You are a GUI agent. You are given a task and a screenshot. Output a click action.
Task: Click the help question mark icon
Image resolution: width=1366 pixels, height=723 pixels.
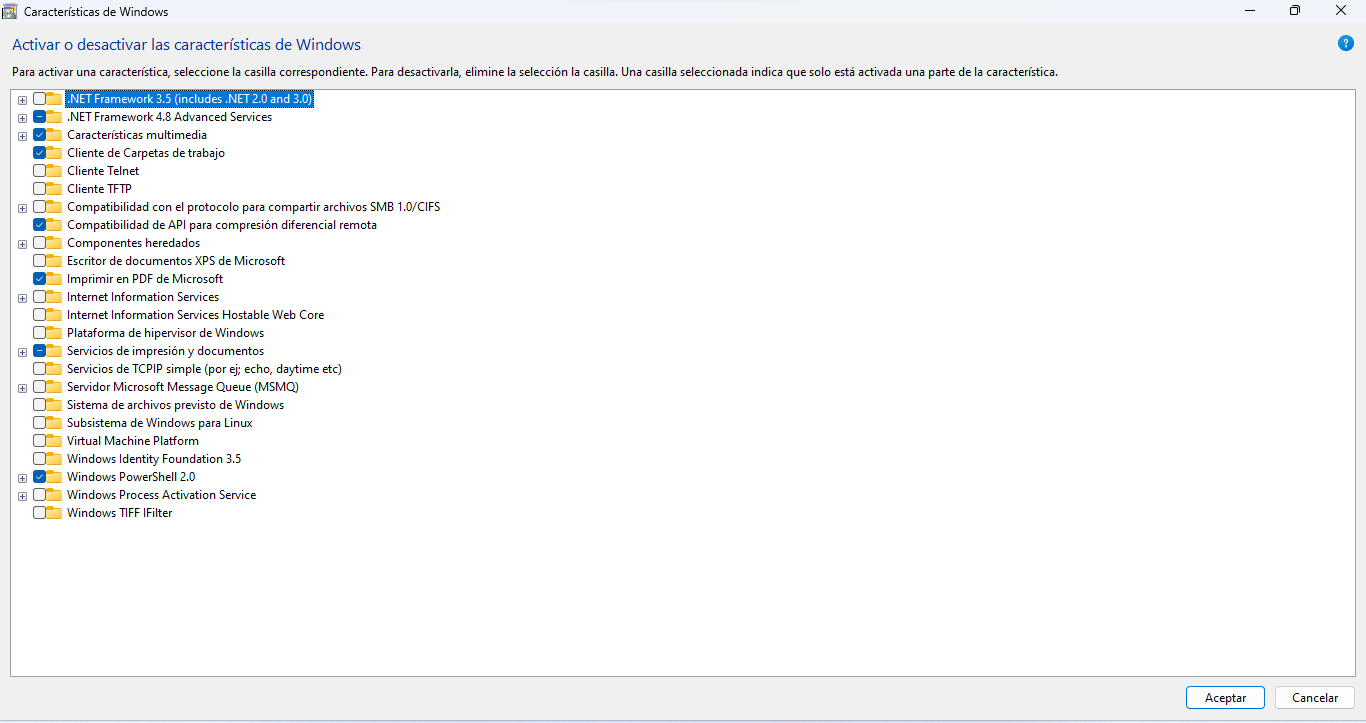click(1346, 43)
